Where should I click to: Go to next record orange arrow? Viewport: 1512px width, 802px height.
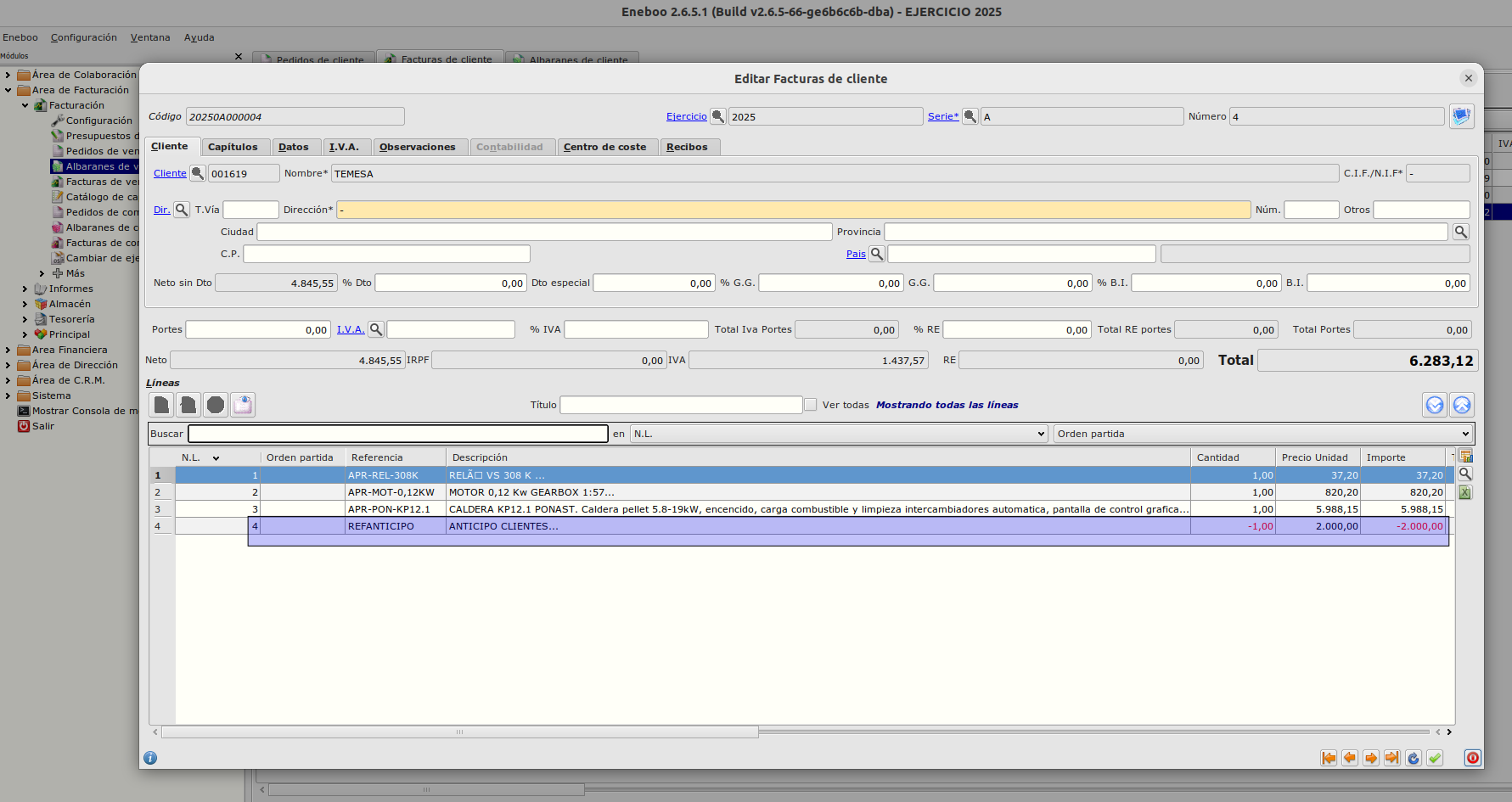pyautogui.click(x=1371, y=758)
